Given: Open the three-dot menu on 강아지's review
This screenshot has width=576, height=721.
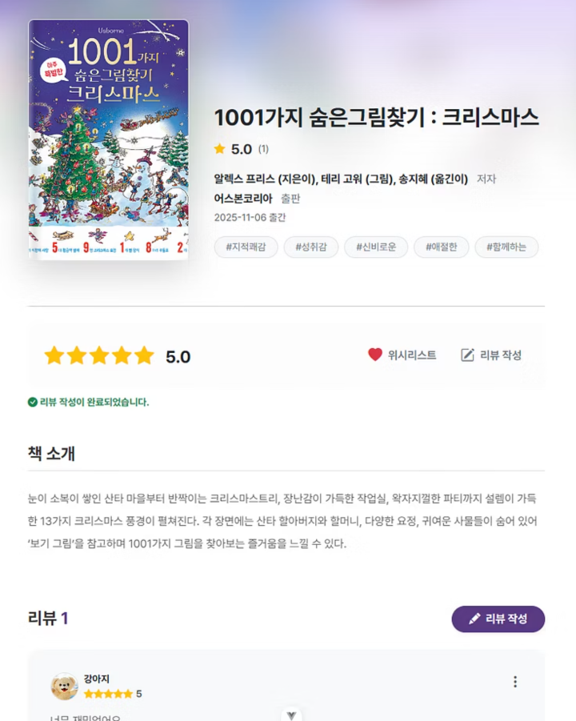Looking at the screenshot, I should 515,681.
